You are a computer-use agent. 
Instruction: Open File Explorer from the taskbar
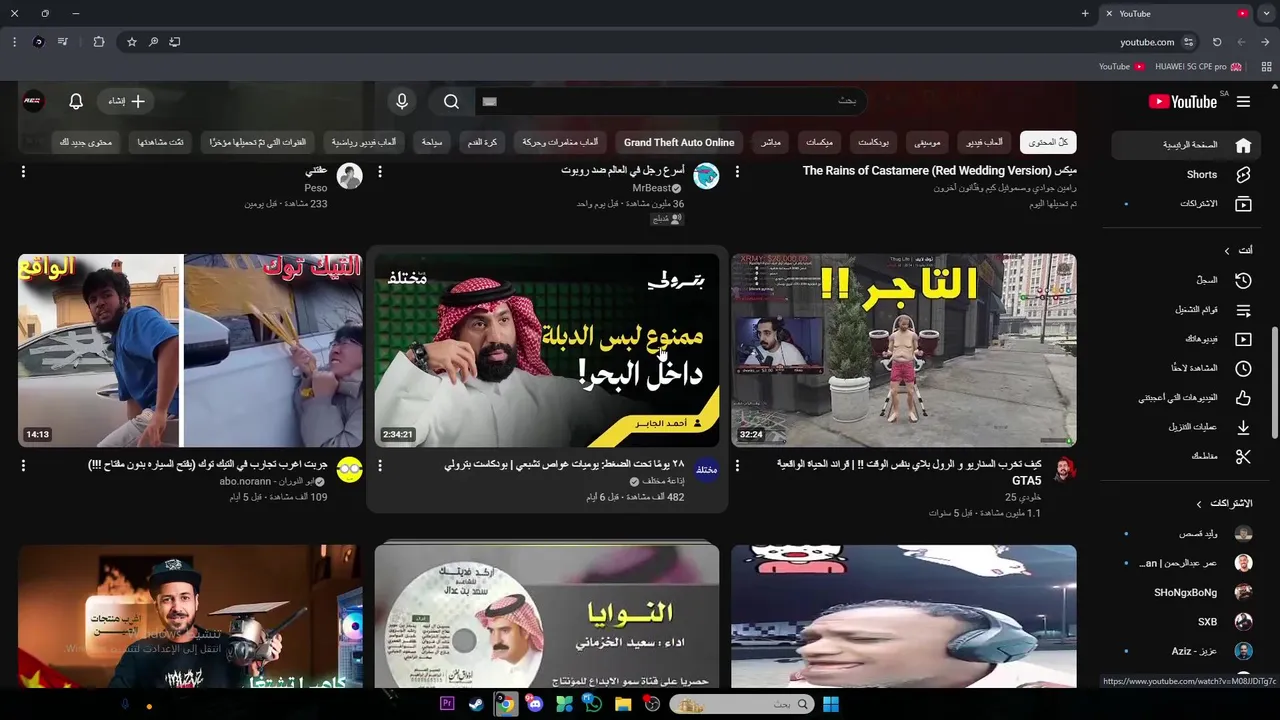(623, 704)
